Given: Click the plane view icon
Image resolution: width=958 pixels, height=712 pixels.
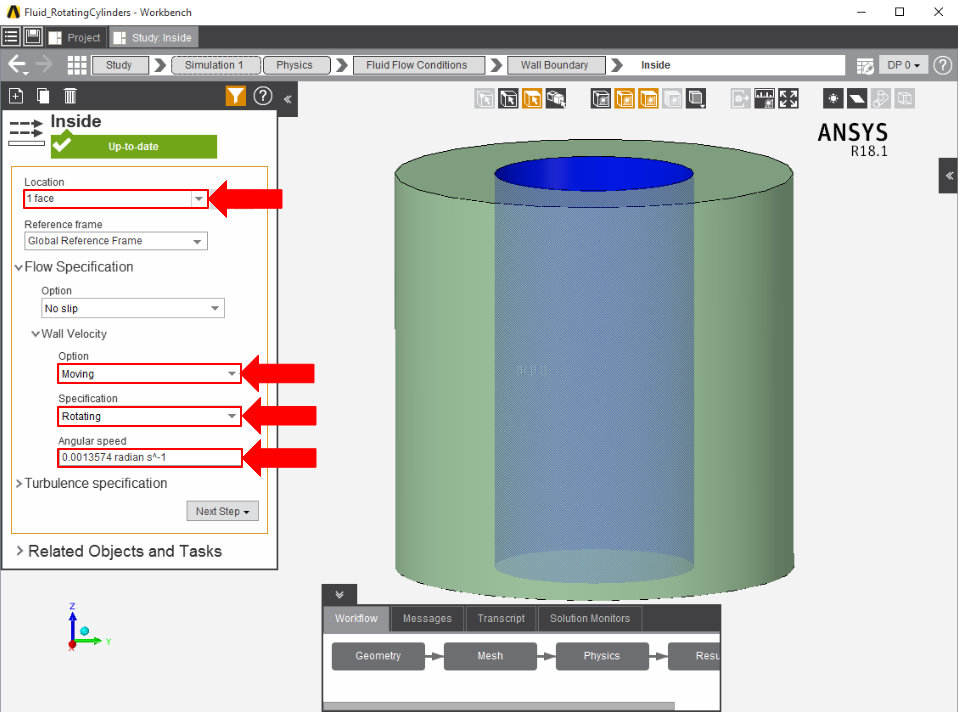Looking at the screenshot, I should pyautogui.click(x=857, y=98).
